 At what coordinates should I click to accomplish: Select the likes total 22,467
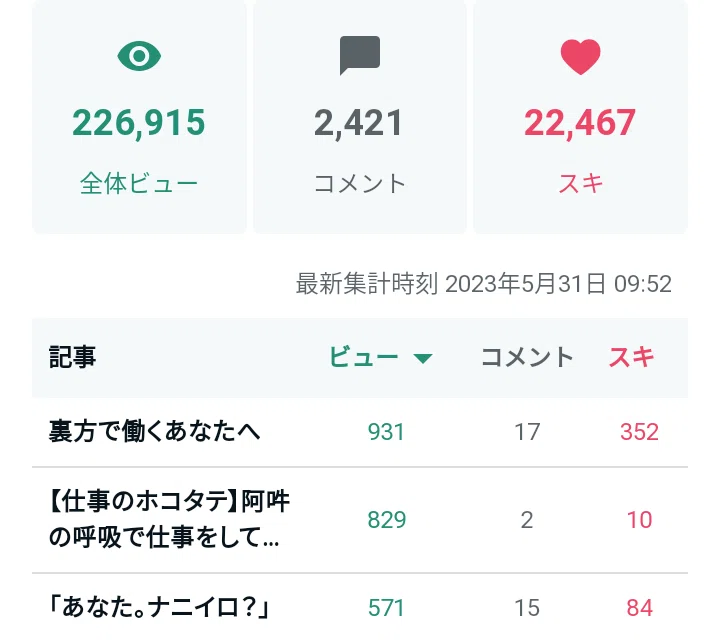point(580,123)
